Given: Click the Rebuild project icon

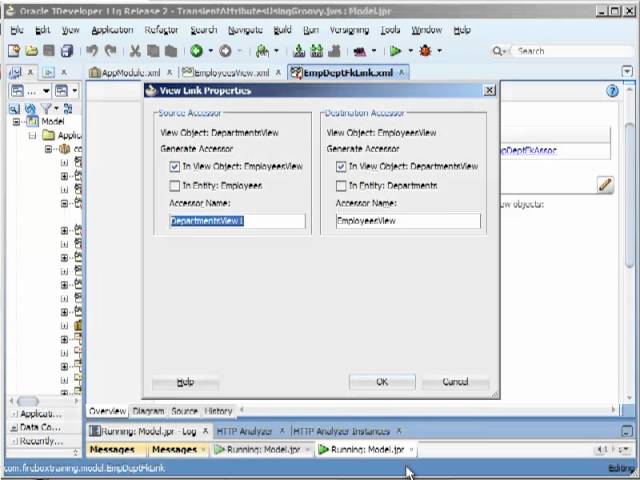Looking at the screenshot, I should [x=316, y=51].
